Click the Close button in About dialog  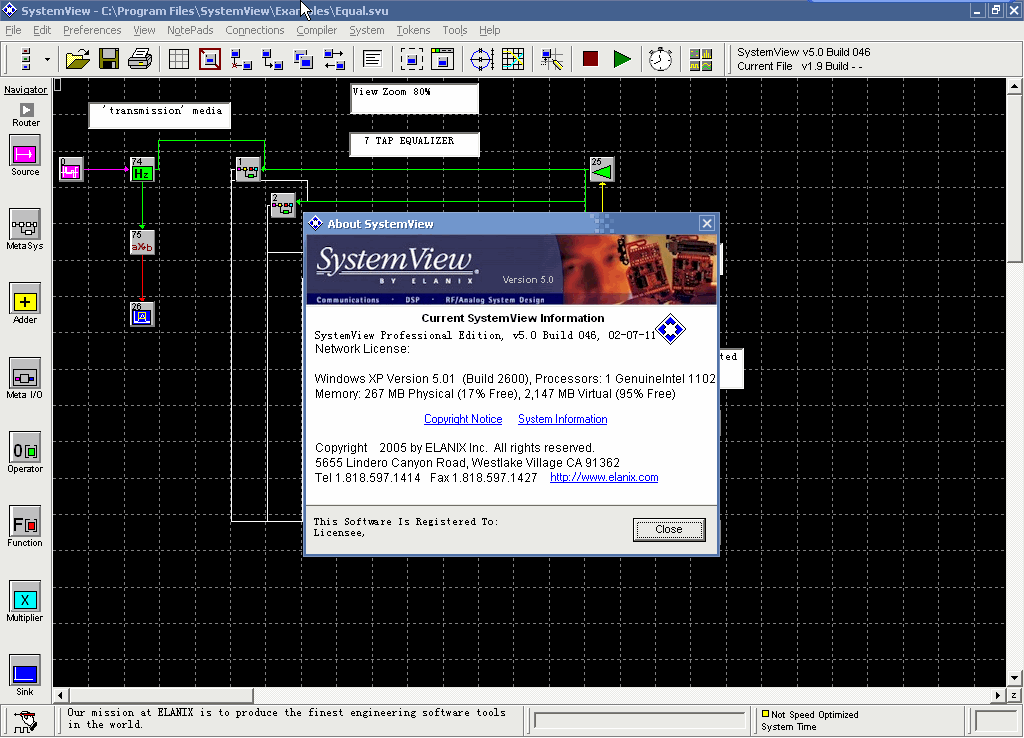(669, 530)
